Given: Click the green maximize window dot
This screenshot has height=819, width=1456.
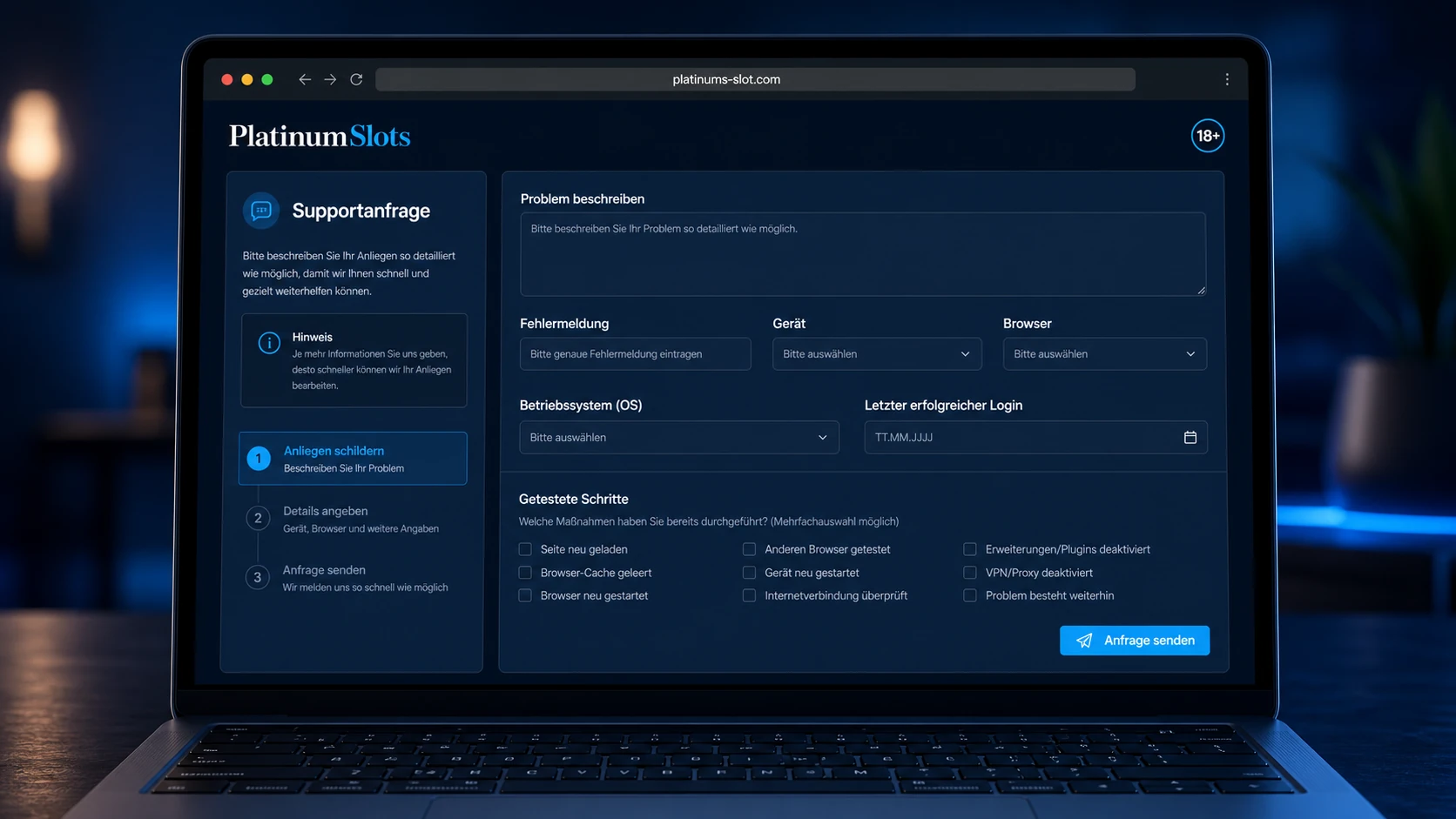Looking at the screenshot, I should point(267,79).
